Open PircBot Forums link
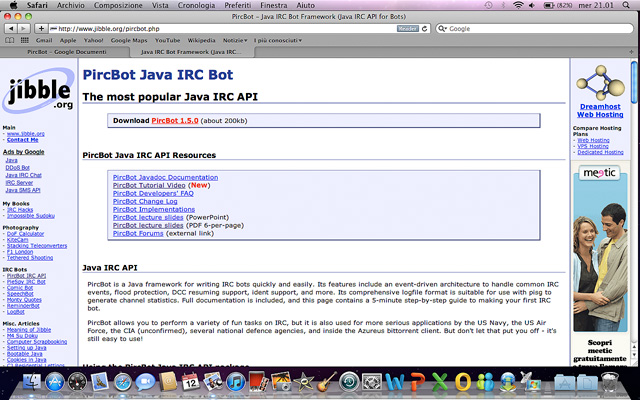Image resolution: width=640 pixels, height=400 pixels. pos(138,233)
